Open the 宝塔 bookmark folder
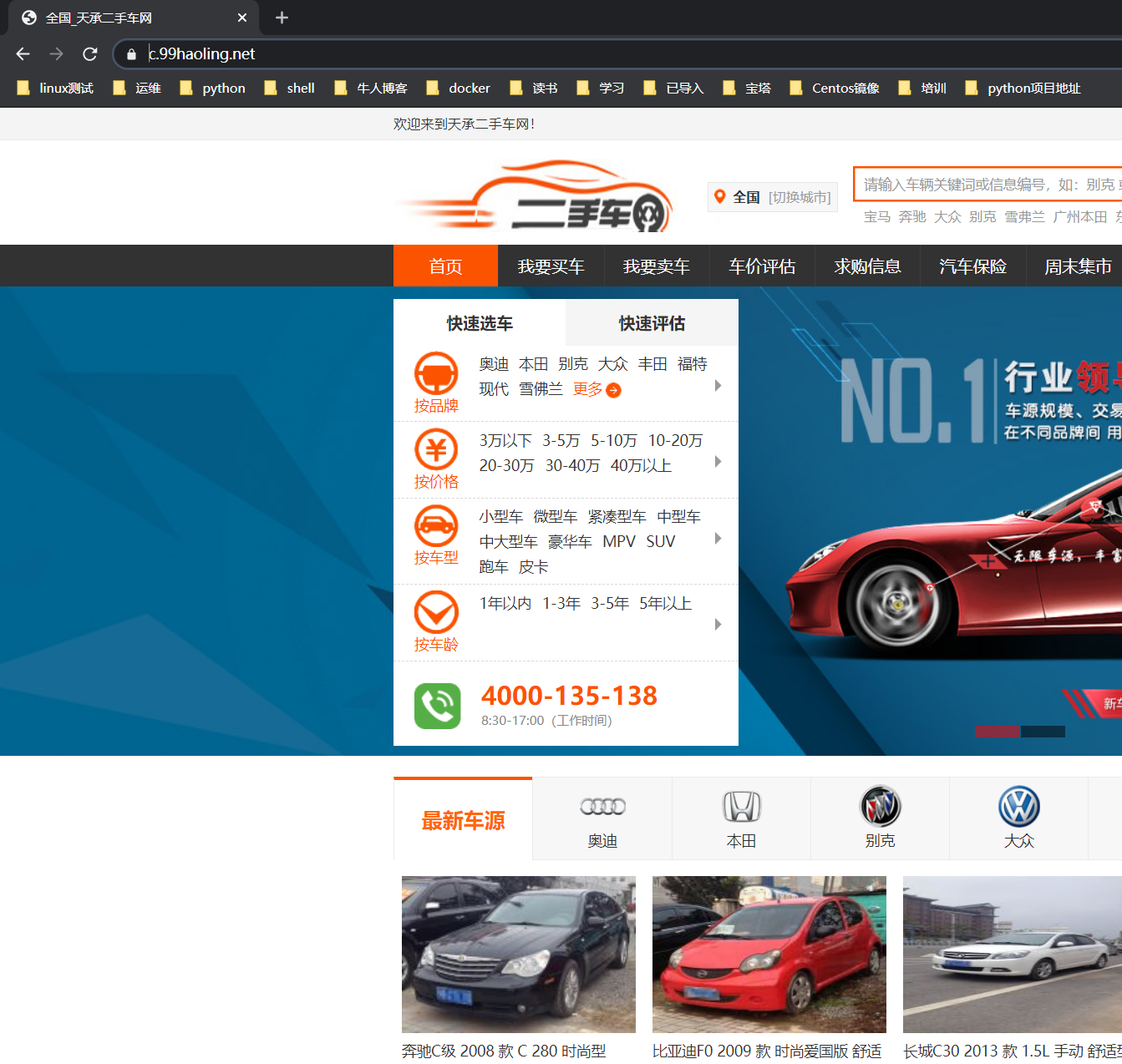Viewport: 1122px width, 1064px height. pos(747,88)
